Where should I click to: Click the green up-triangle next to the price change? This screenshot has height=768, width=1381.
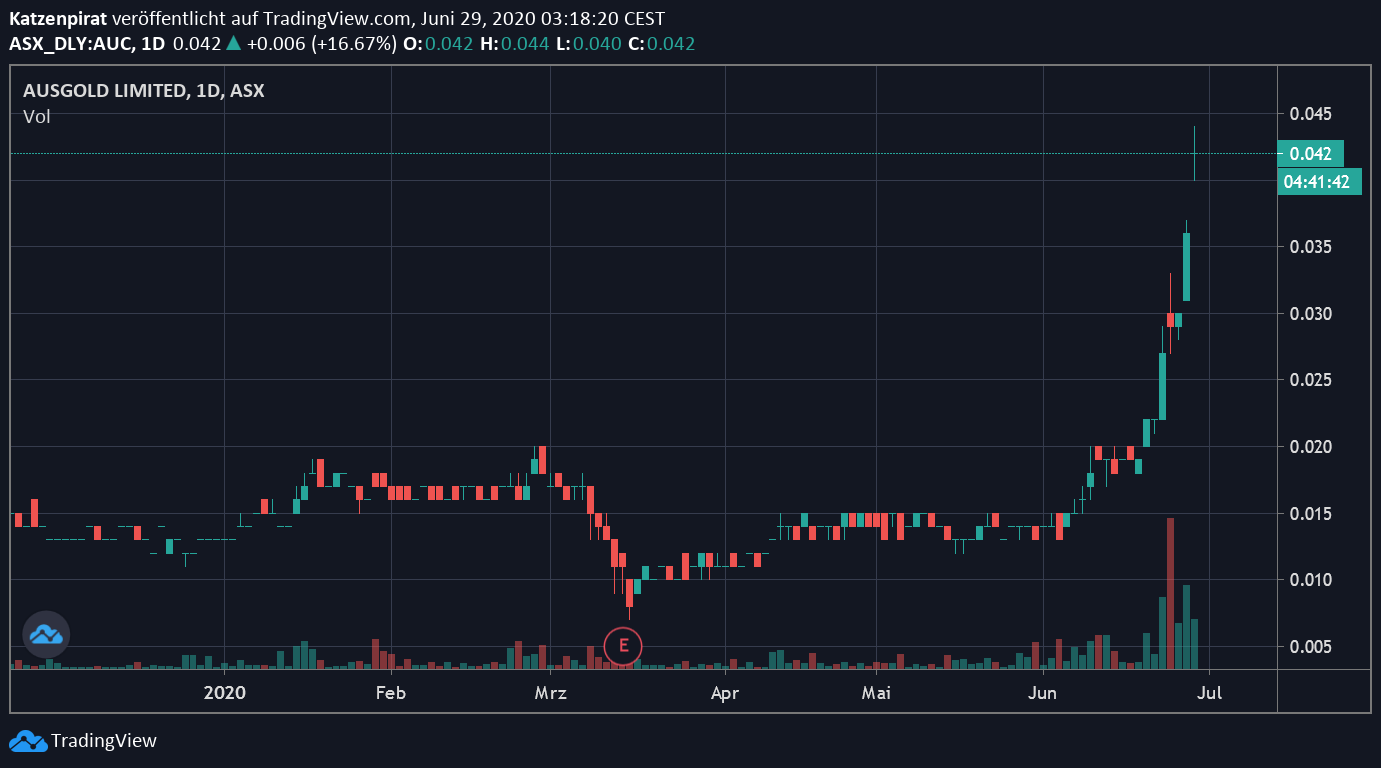(233, 43)
